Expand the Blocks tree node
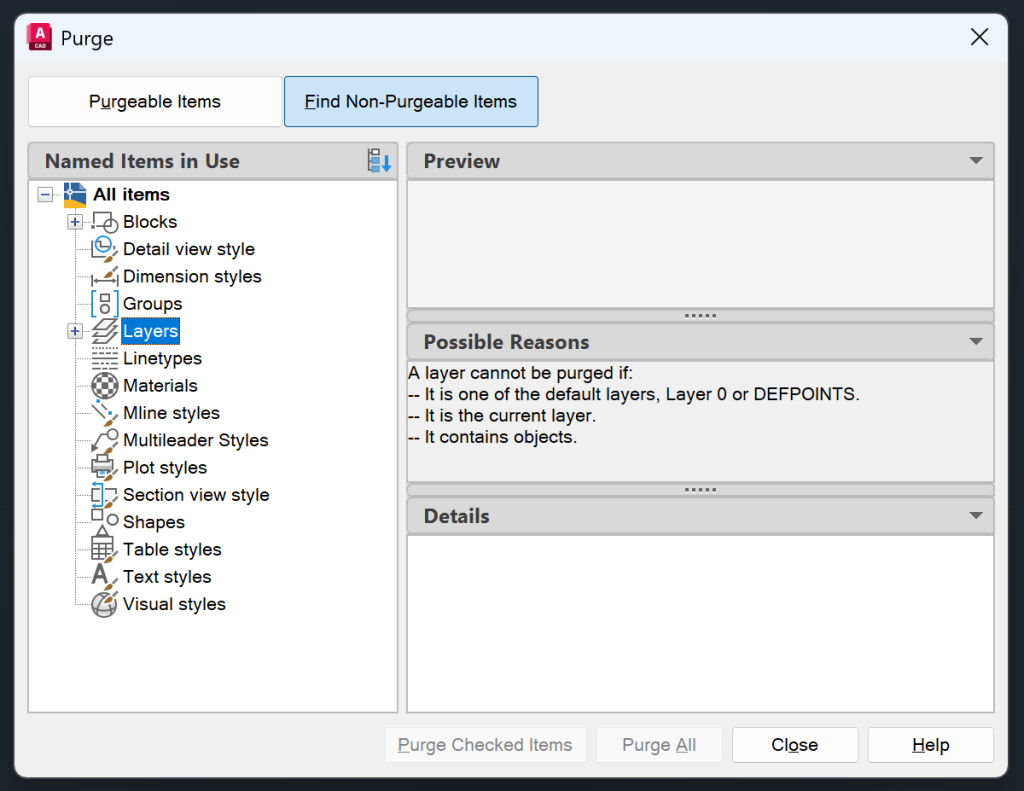Image resolution: width=1024 pixels, height=791 pixels. pos(75,221)
